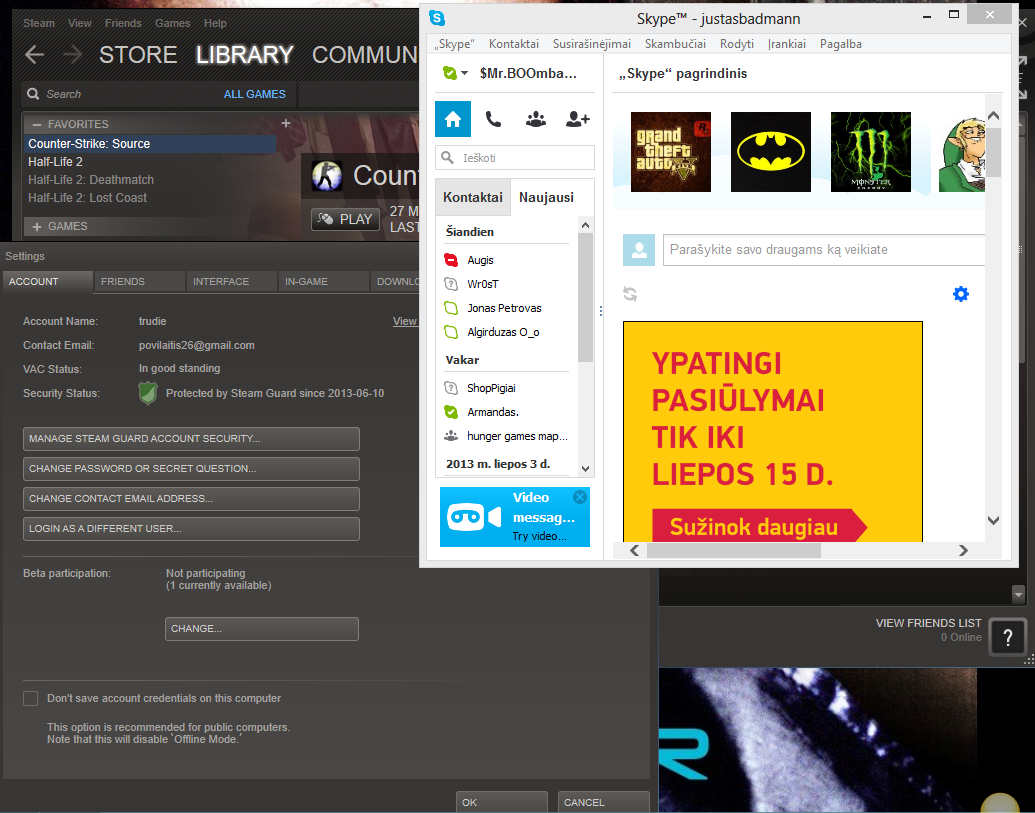Click Login as a Different User button
Viewport: 1035px width, 813px height.
191,529
